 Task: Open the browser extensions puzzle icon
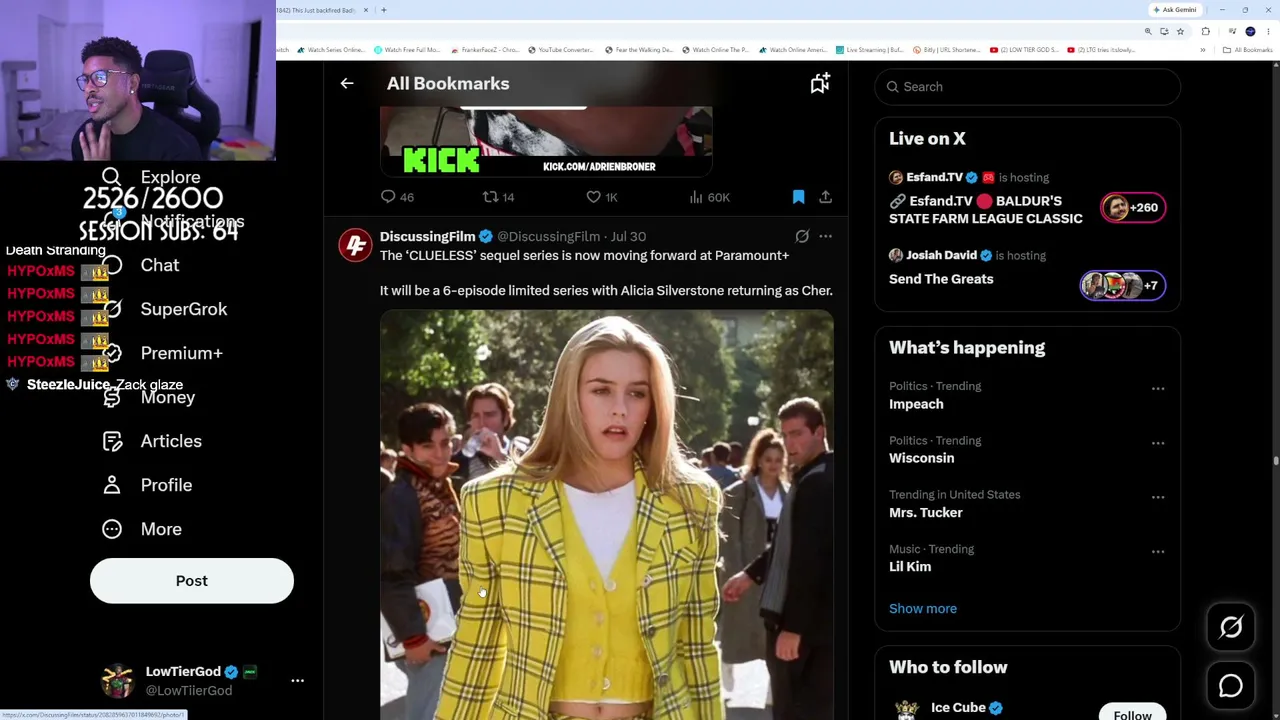click(1205, 31)
